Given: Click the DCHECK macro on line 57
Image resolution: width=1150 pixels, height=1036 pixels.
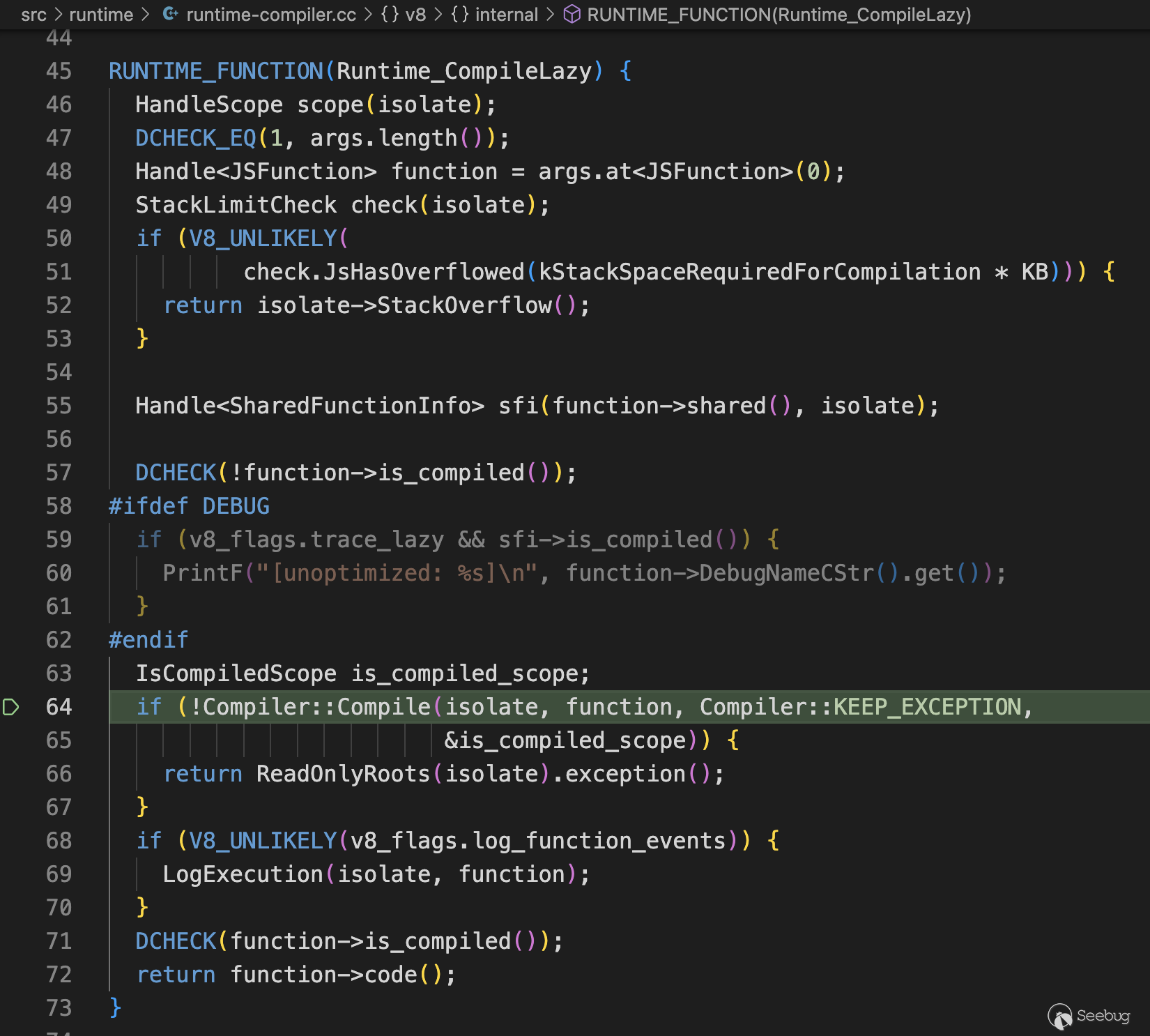Looking at the screenshot, I should click(176, 473).
